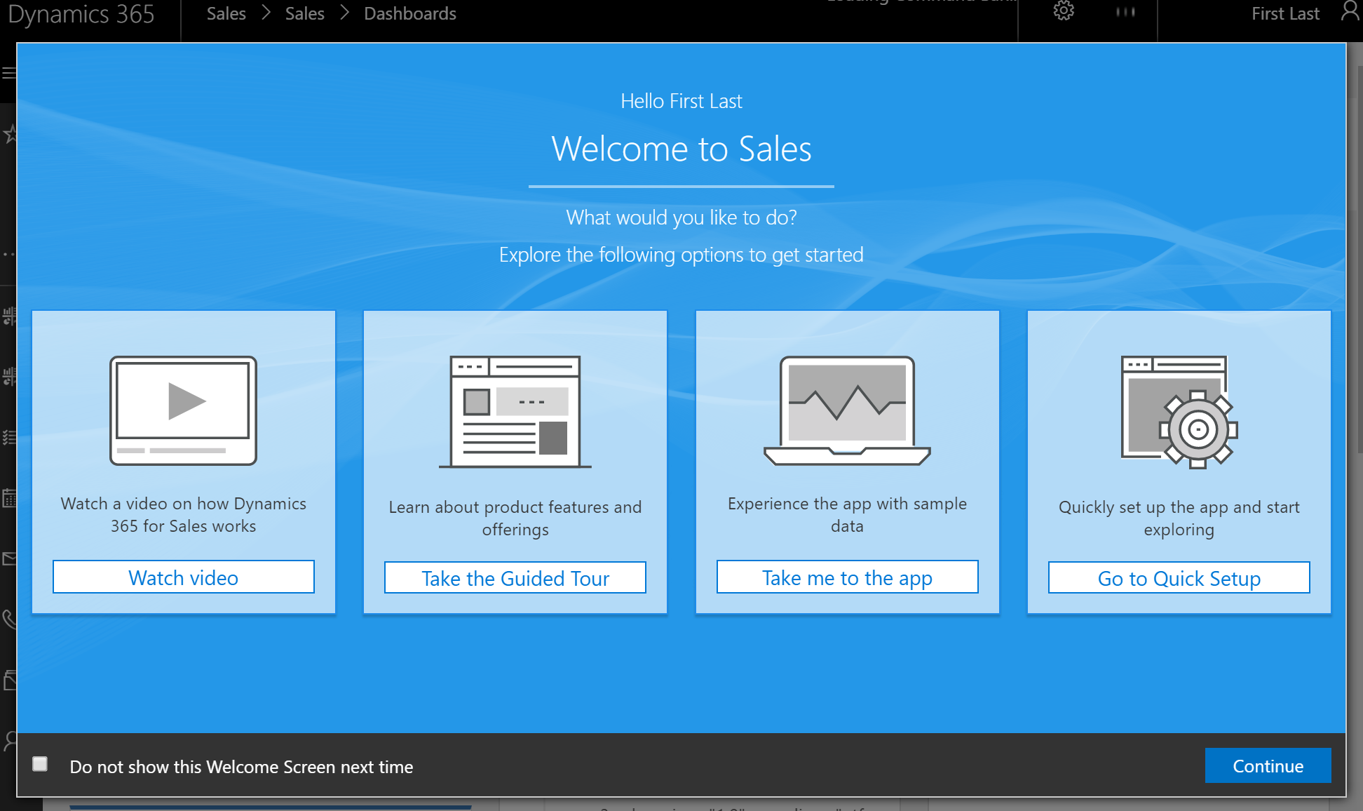Open the site map hamburger menu
This screenshot has width=1363, height=811.
(8, 72)
